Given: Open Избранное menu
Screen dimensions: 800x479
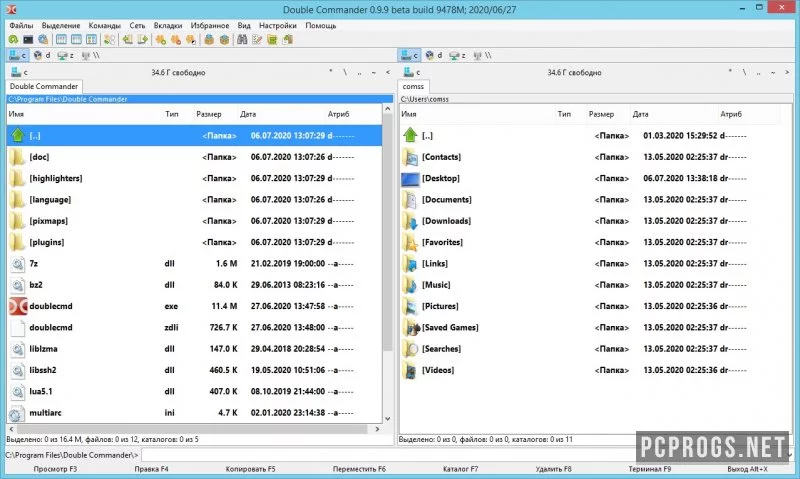Looking at the screenshot, I should point(210,26).
